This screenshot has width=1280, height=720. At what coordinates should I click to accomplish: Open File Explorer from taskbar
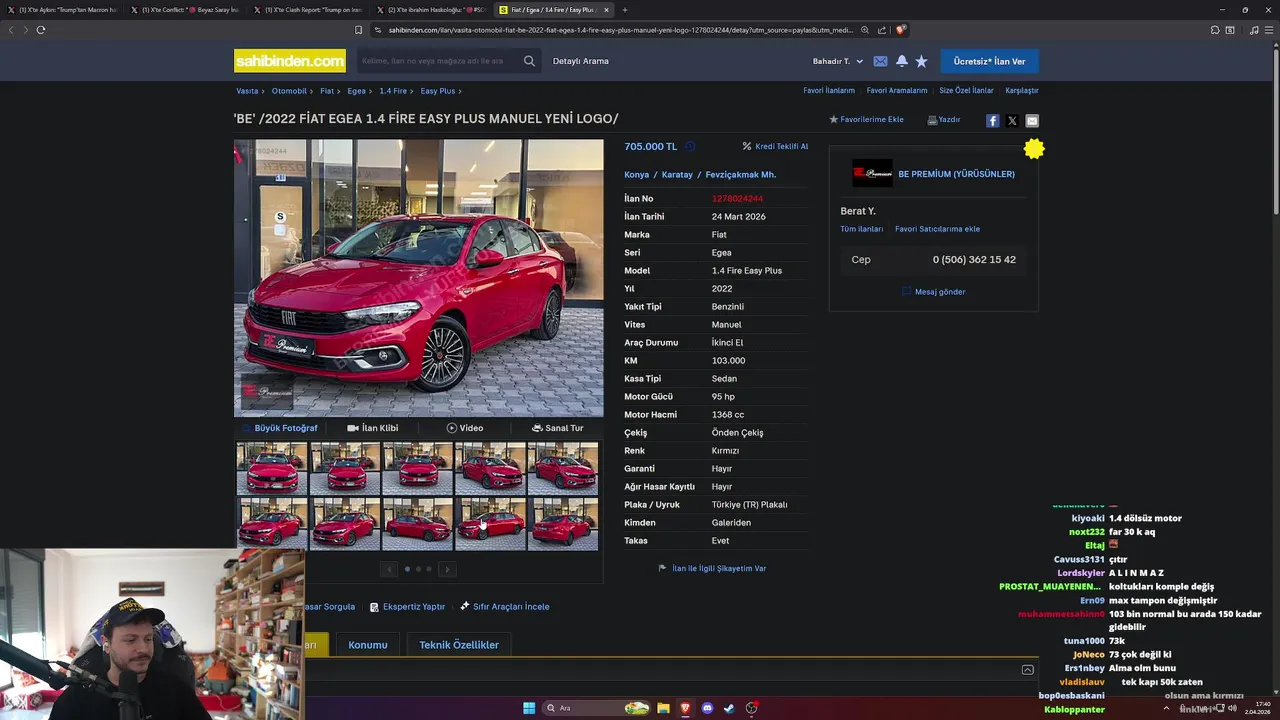[663, 708]
